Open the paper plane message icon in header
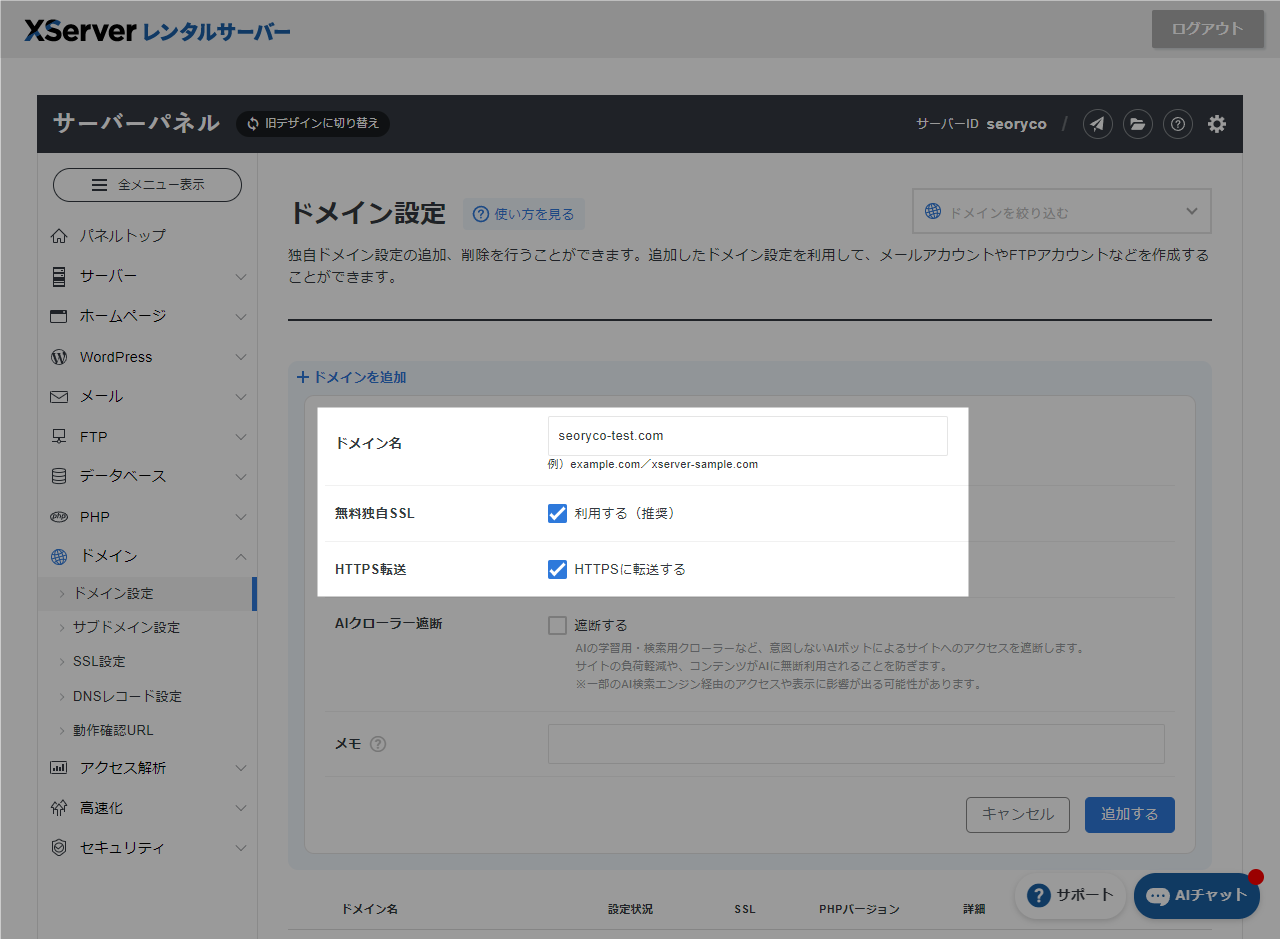Image resolution: width=1280 pixels, height=939 pixels. 1097,124
